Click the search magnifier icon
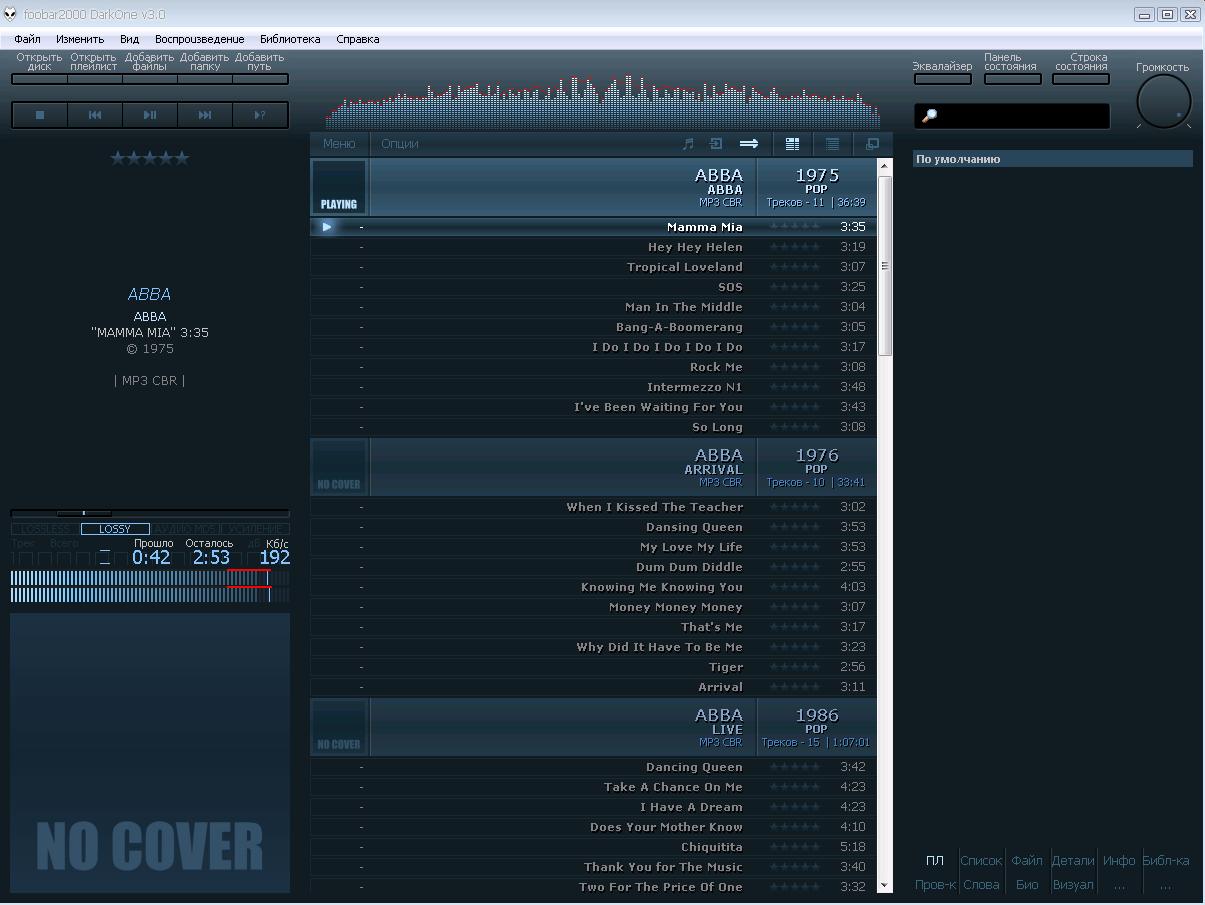The image size is (1205, 905). click(x=929, y=116)
